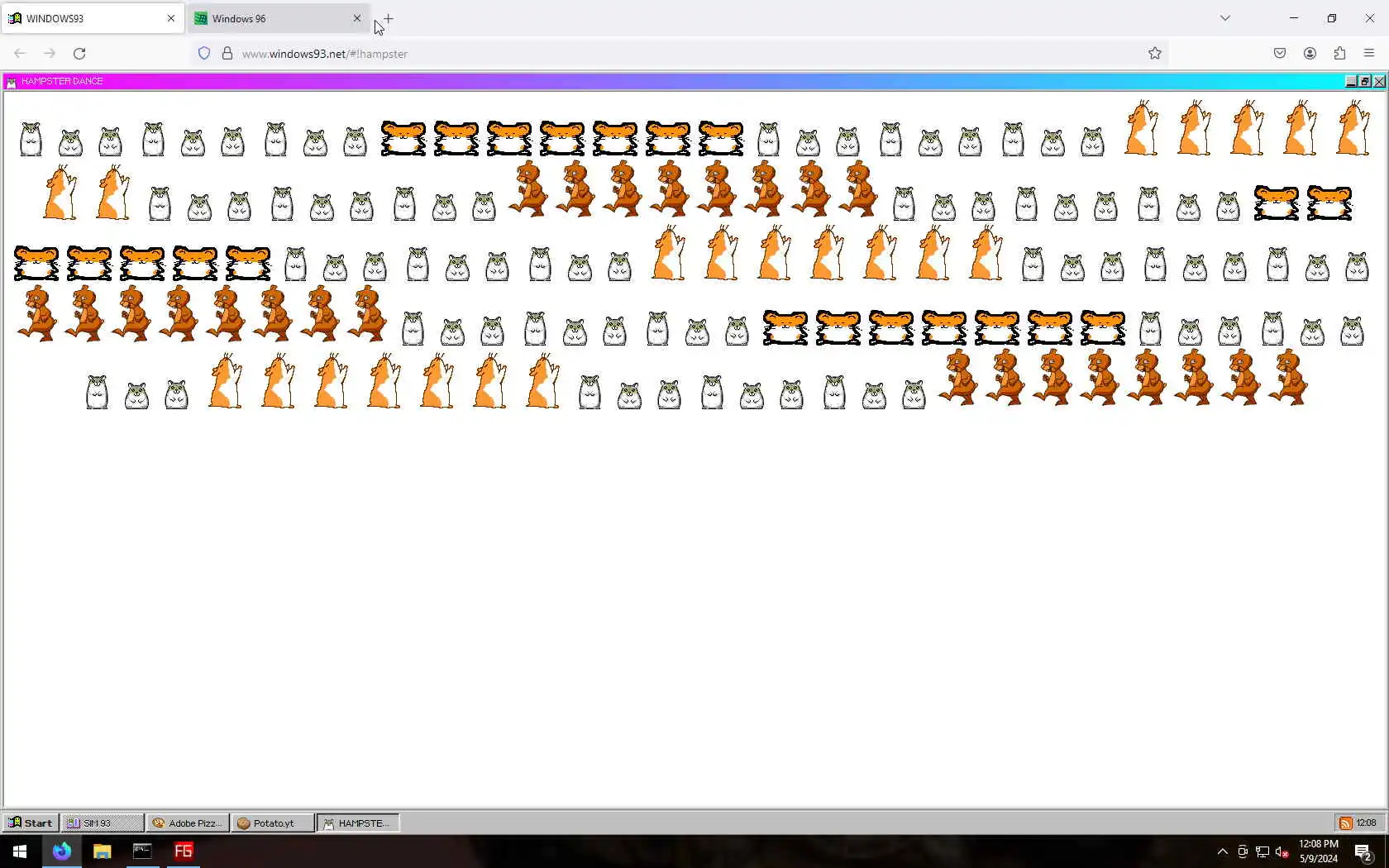Open the Windows93 Start menu
Screen dimensions: 1389x868
click(31, 823)
